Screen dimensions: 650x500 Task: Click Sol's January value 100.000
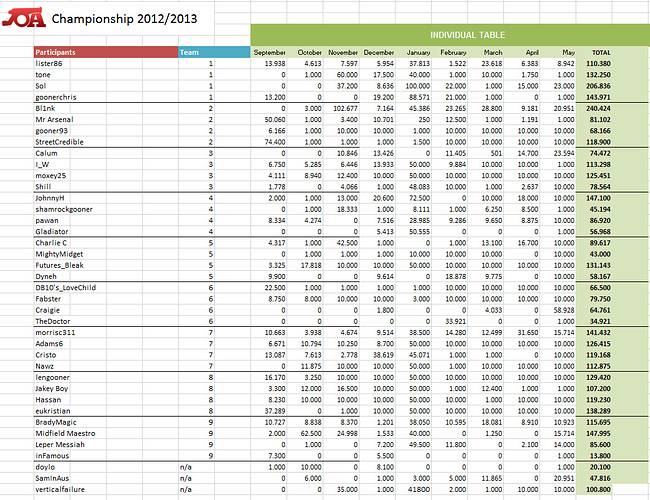click(x=417, y=86)
